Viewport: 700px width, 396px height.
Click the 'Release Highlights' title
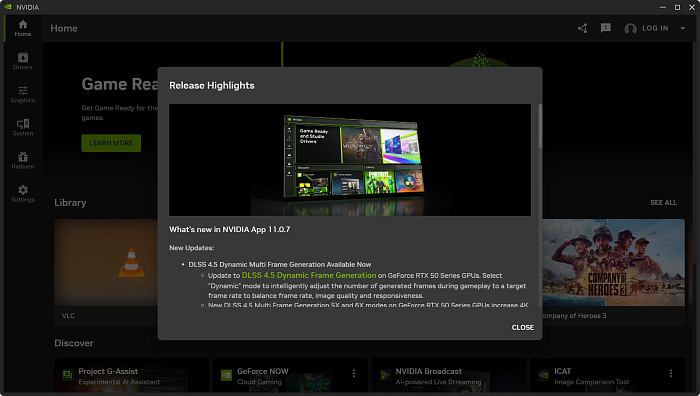(212, 85)
